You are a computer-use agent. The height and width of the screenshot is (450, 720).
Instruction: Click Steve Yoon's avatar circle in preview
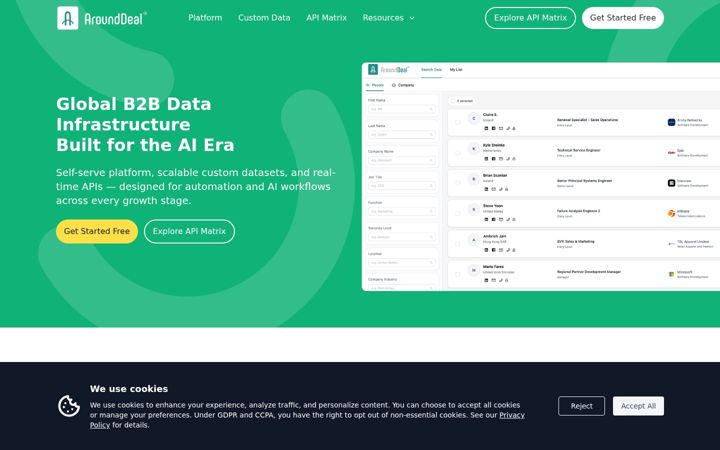(474, 209)
